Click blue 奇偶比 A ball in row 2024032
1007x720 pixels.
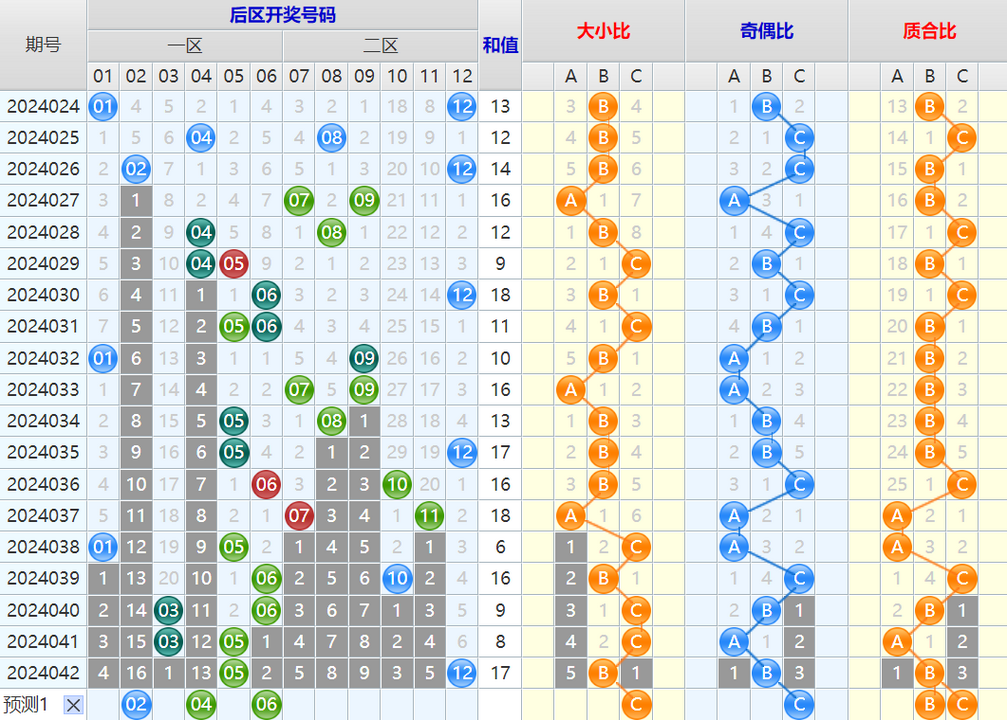point(734,358)
